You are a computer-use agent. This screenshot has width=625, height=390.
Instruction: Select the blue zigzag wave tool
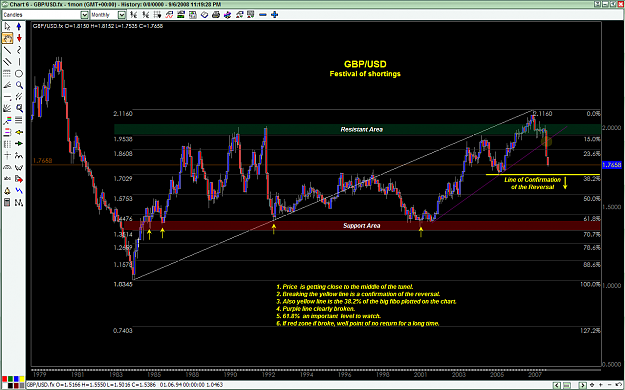pyautogui.click(x=19, y=191)
